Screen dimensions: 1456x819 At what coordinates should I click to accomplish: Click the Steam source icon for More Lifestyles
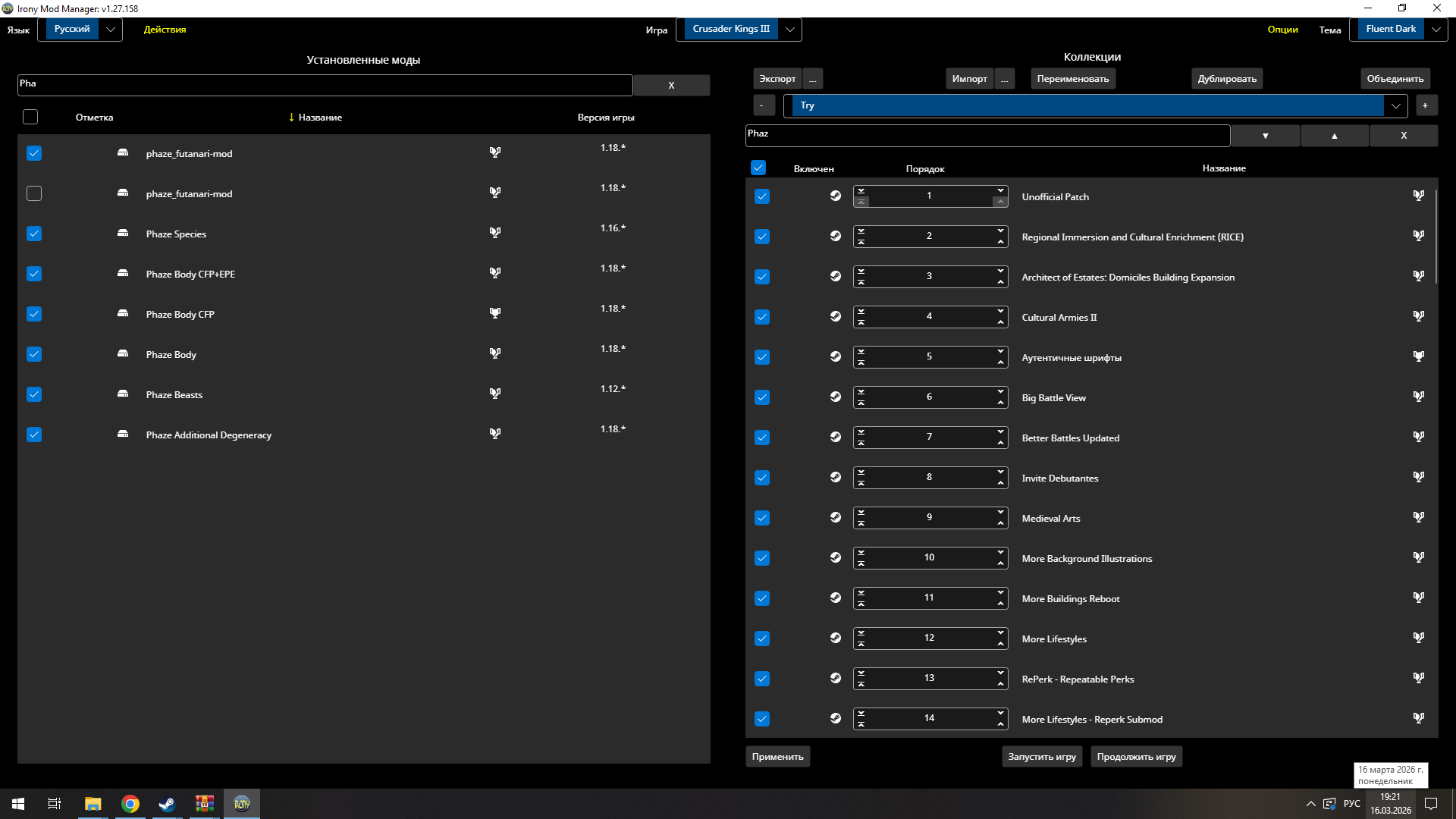tap(836, 638)
